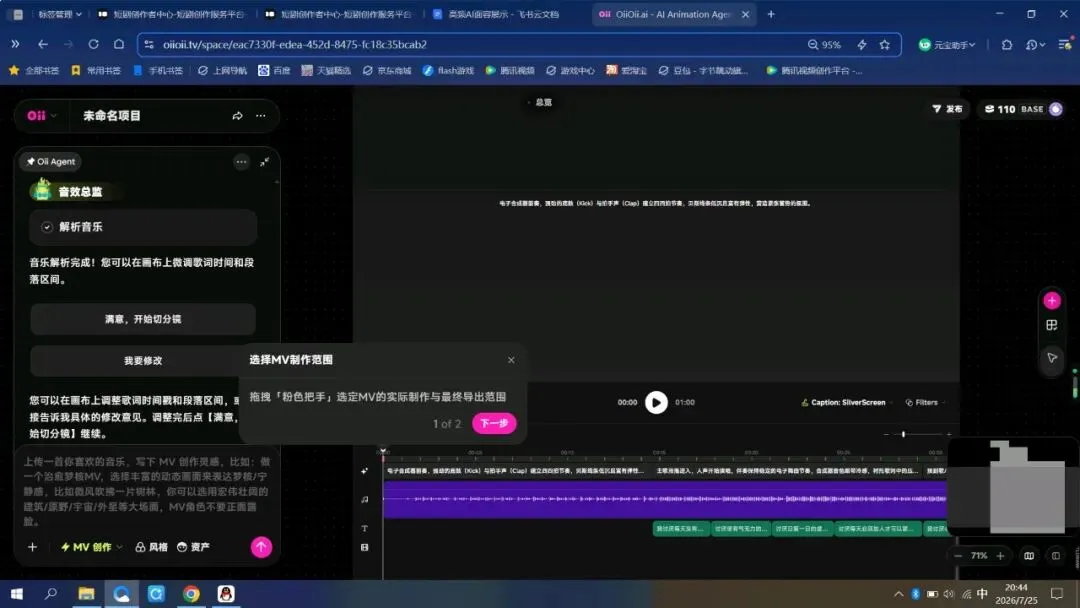
Task: Select the music note track icon
Action: 364,499
